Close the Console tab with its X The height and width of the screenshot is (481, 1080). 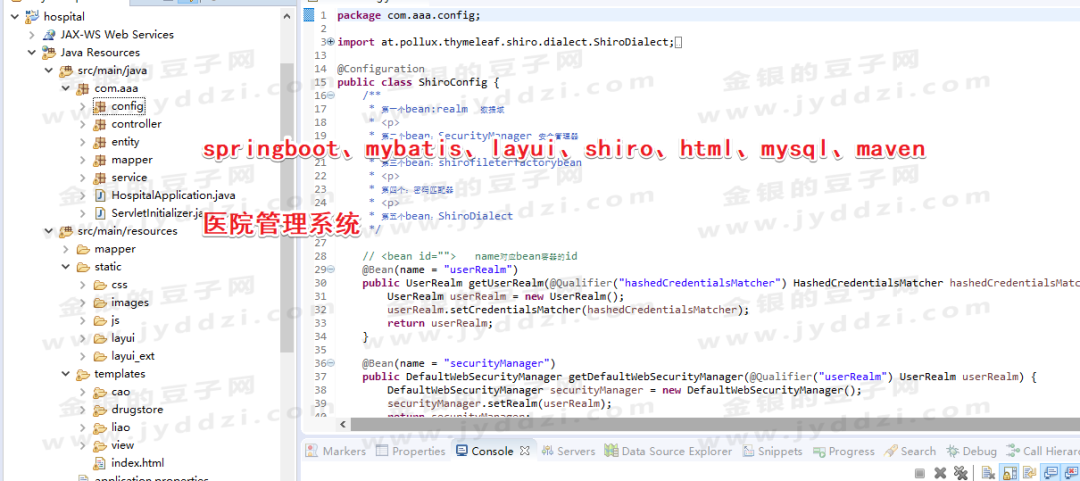coord(524,451)
